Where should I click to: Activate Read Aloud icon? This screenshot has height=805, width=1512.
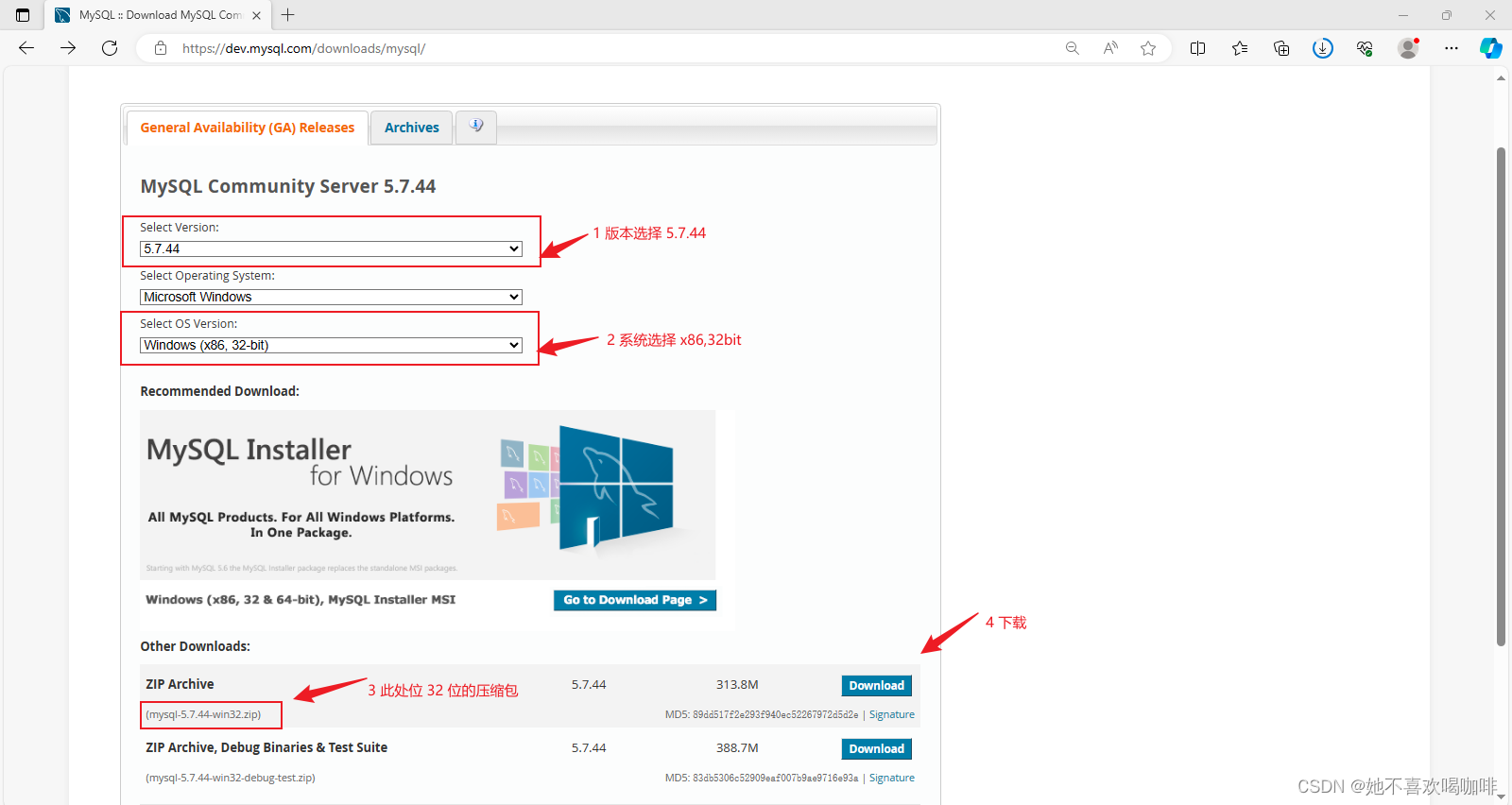(1110, 48)
